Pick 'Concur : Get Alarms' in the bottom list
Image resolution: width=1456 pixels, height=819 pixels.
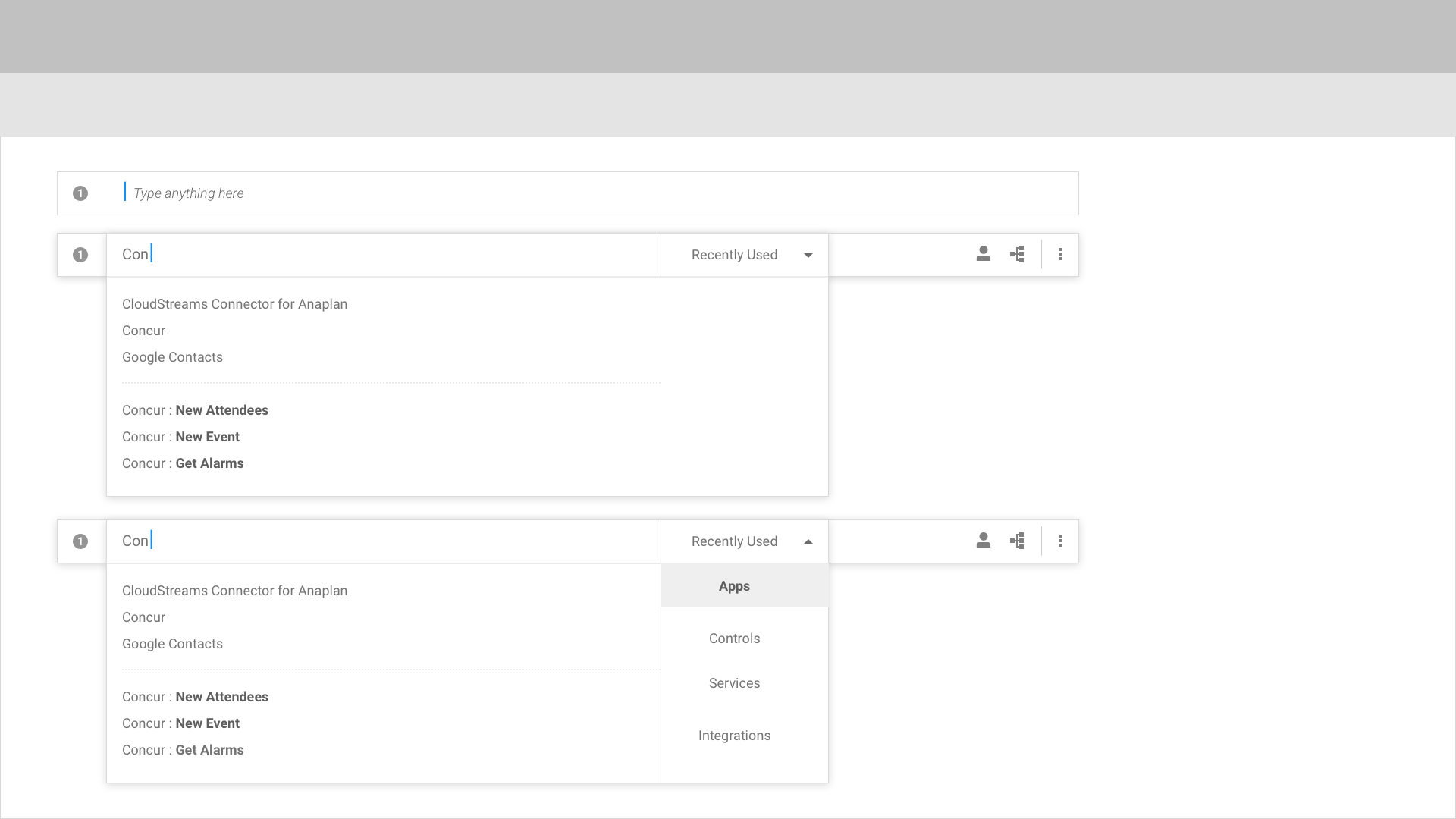click(183, 750)
